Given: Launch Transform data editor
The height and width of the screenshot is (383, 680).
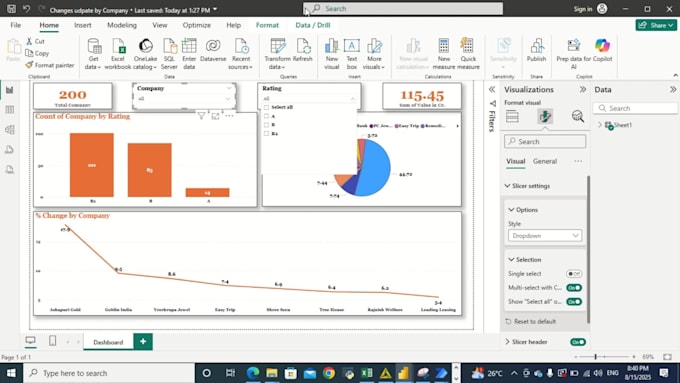Looking at the screenshot, I should point(277,54).
